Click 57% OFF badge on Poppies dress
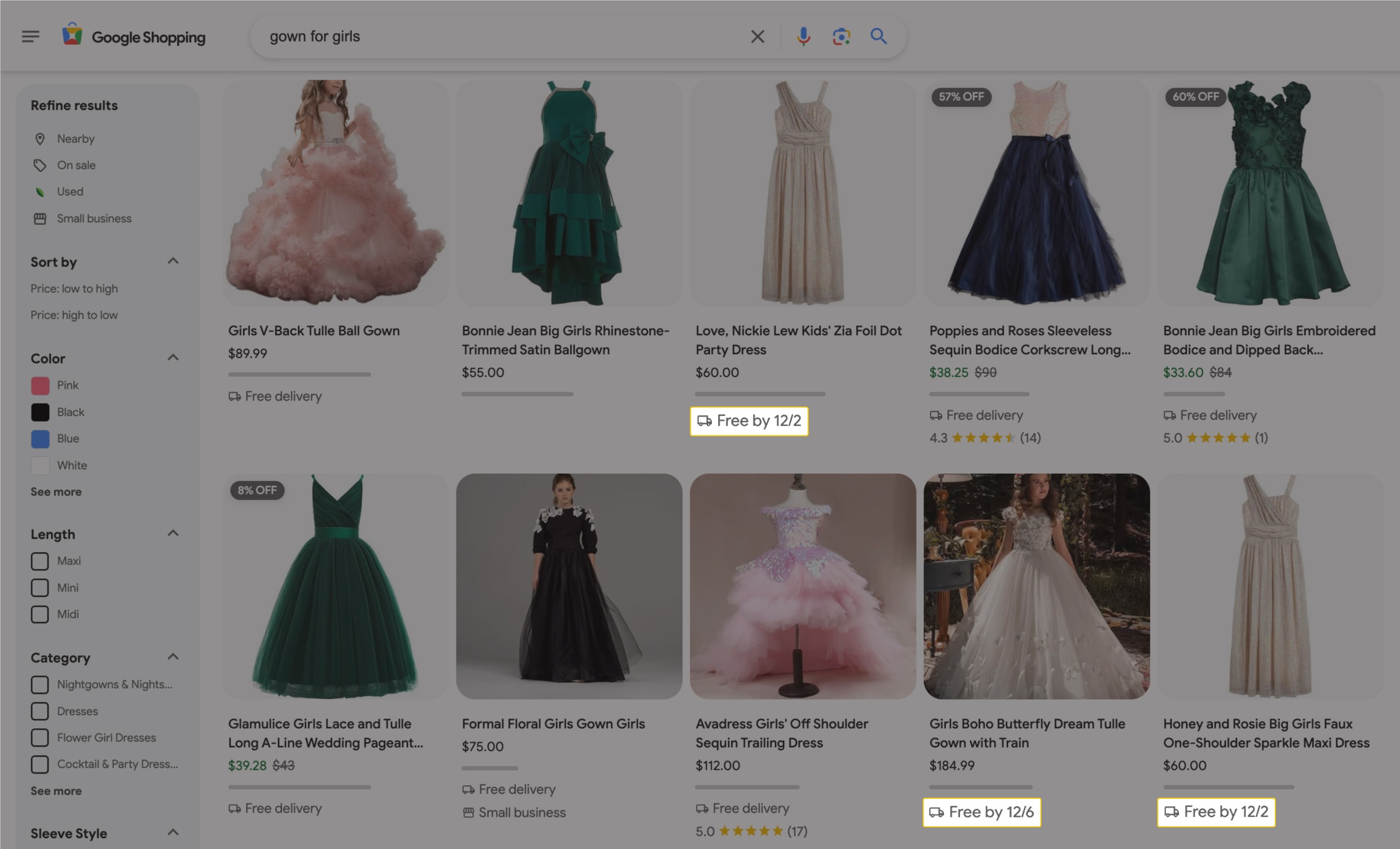The width and height of the screenshot is (1400, 849). point(961,97)
